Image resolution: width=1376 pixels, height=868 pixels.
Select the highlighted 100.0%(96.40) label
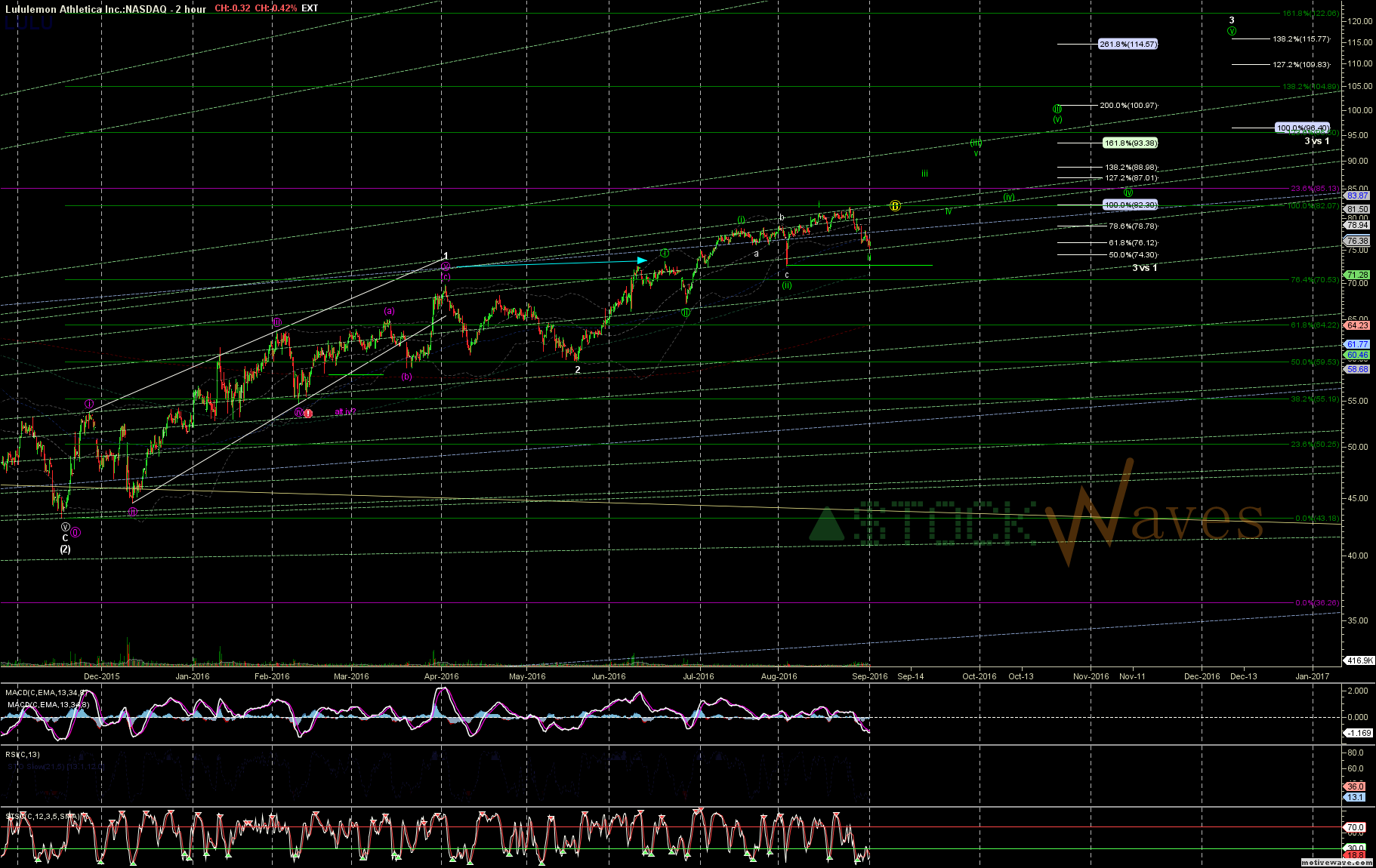click(x=1303, y=128)
